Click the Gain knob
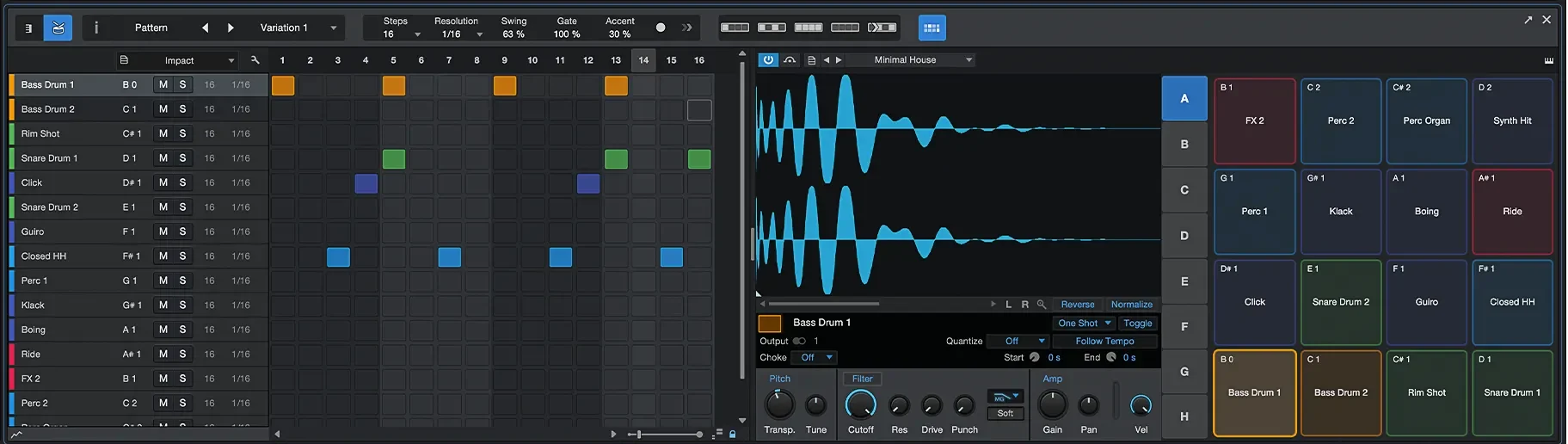This screenshot has height=444, width=1568. click(1052, 404)
